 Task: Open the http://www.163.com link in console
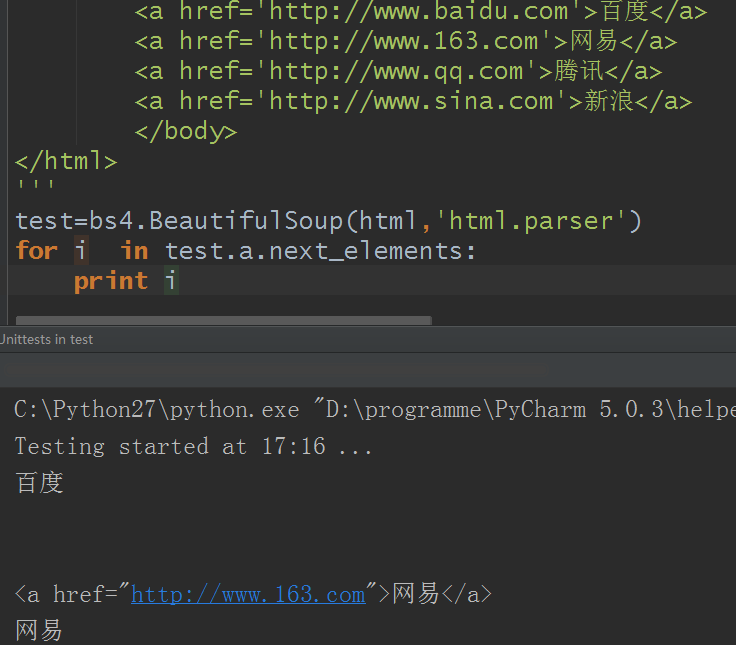pyautogui.click(x=248, y=595)
